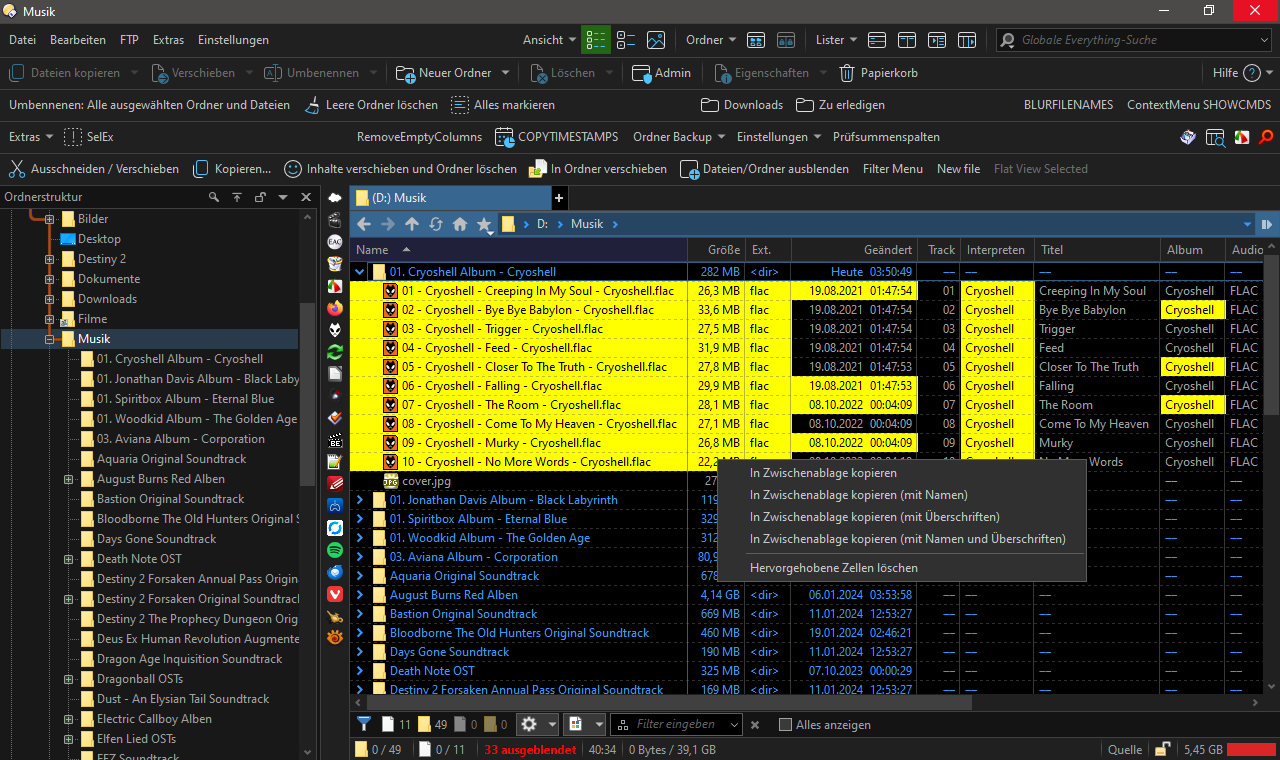Open the favorites star button
Screen dimensions: 1280x760
[485, 224]
